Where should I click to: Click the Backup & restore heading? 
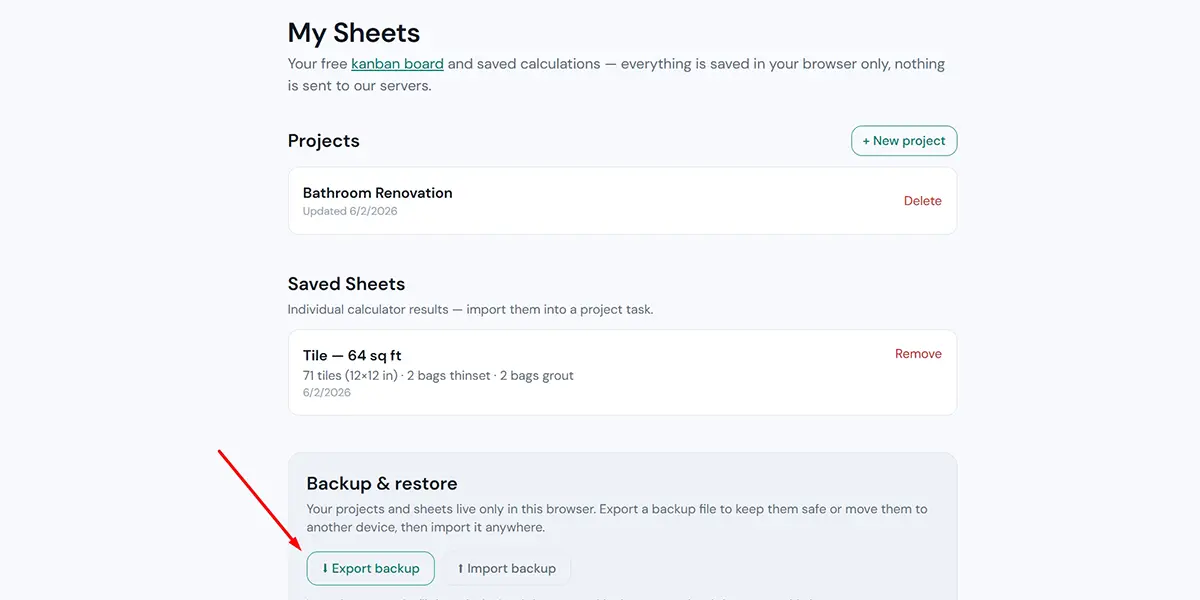[382, 484]
